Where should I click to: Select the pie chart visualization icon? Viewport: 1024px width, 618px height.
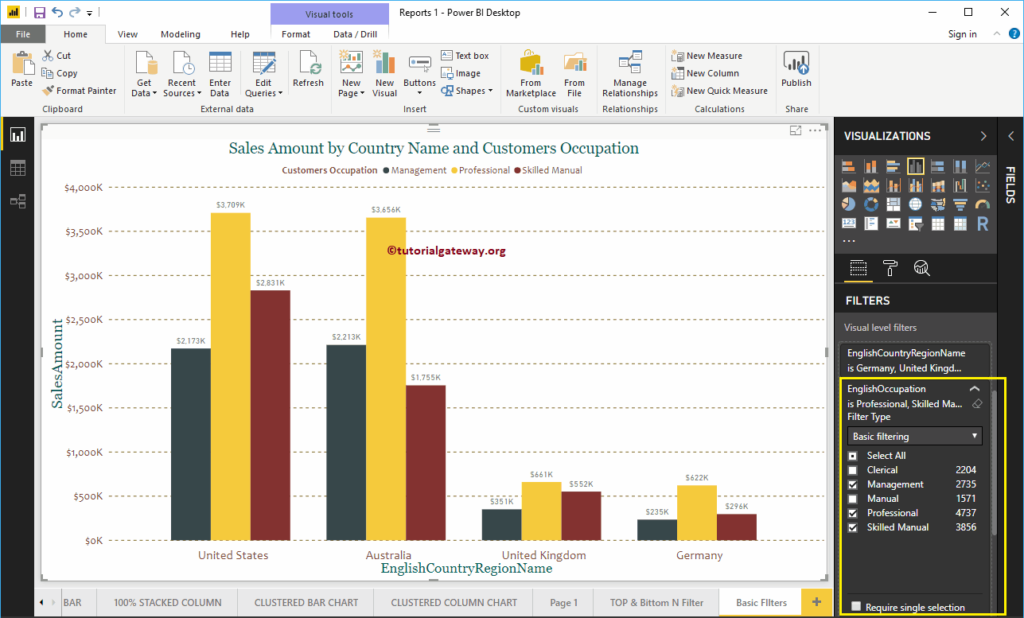tap(848, 204)
